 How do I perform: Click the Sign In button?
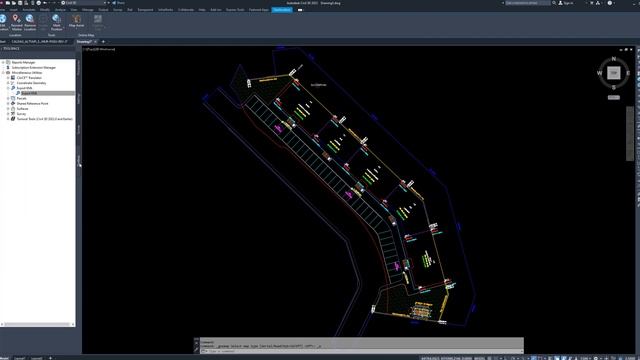tap(566, 3)
